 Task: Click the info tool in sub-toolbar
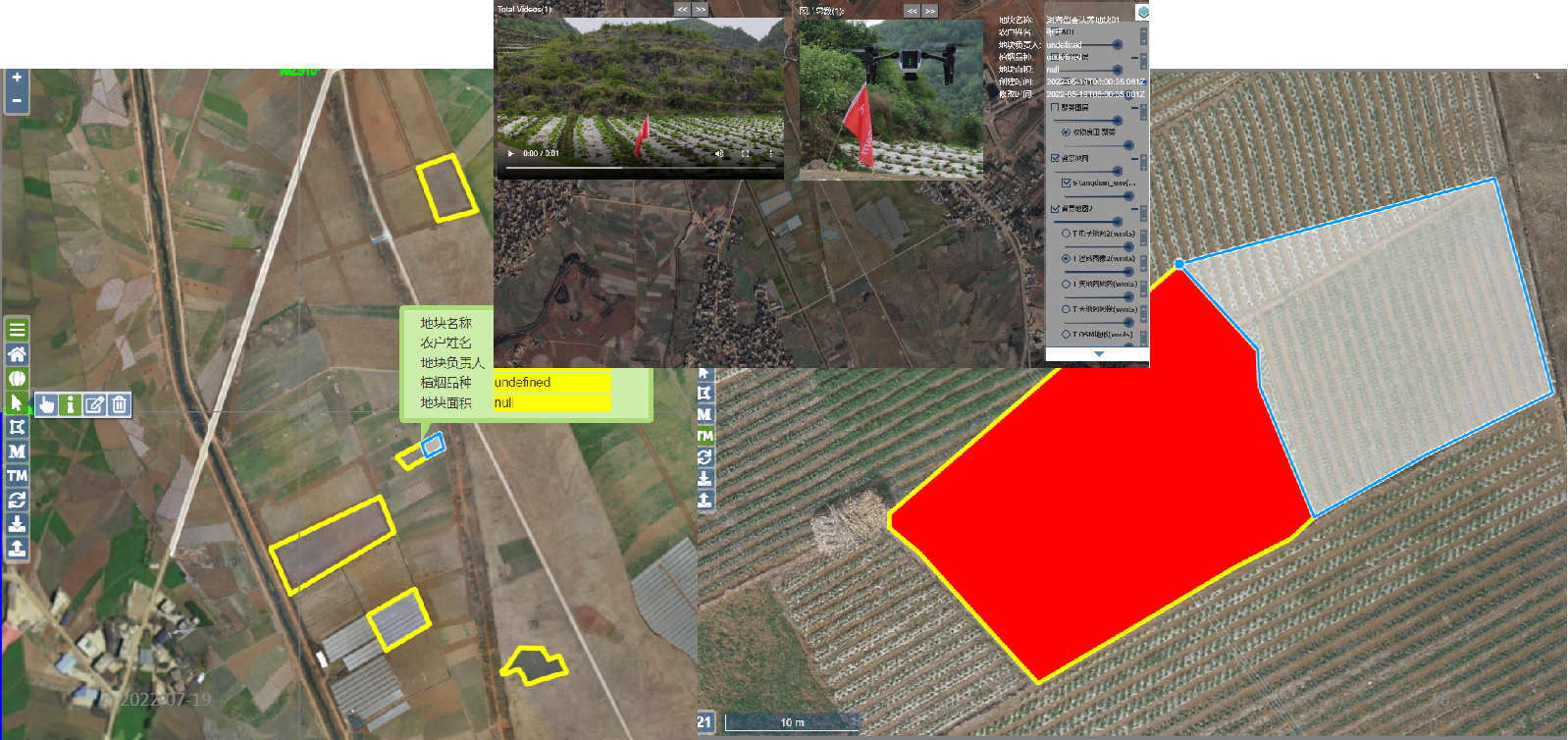[x=71, y=404]
